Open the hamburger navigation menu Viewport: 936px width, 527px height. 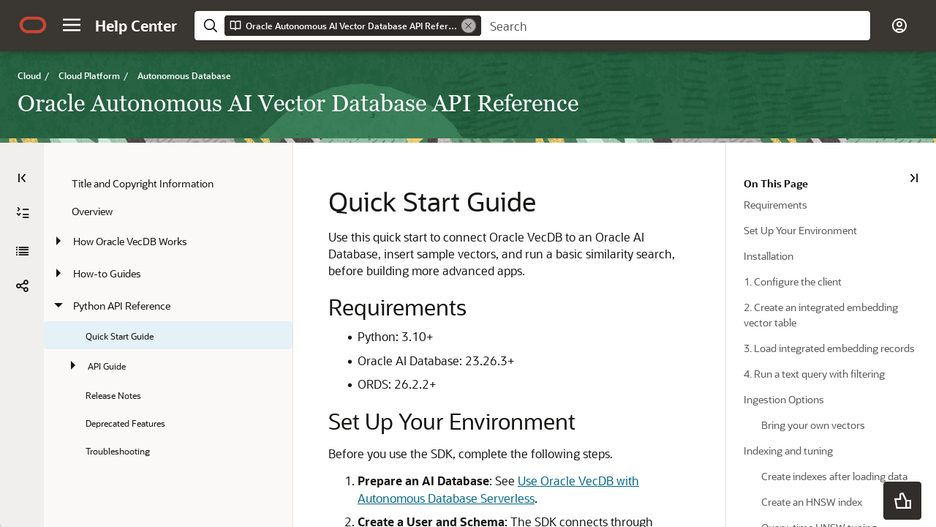point(72,25)
